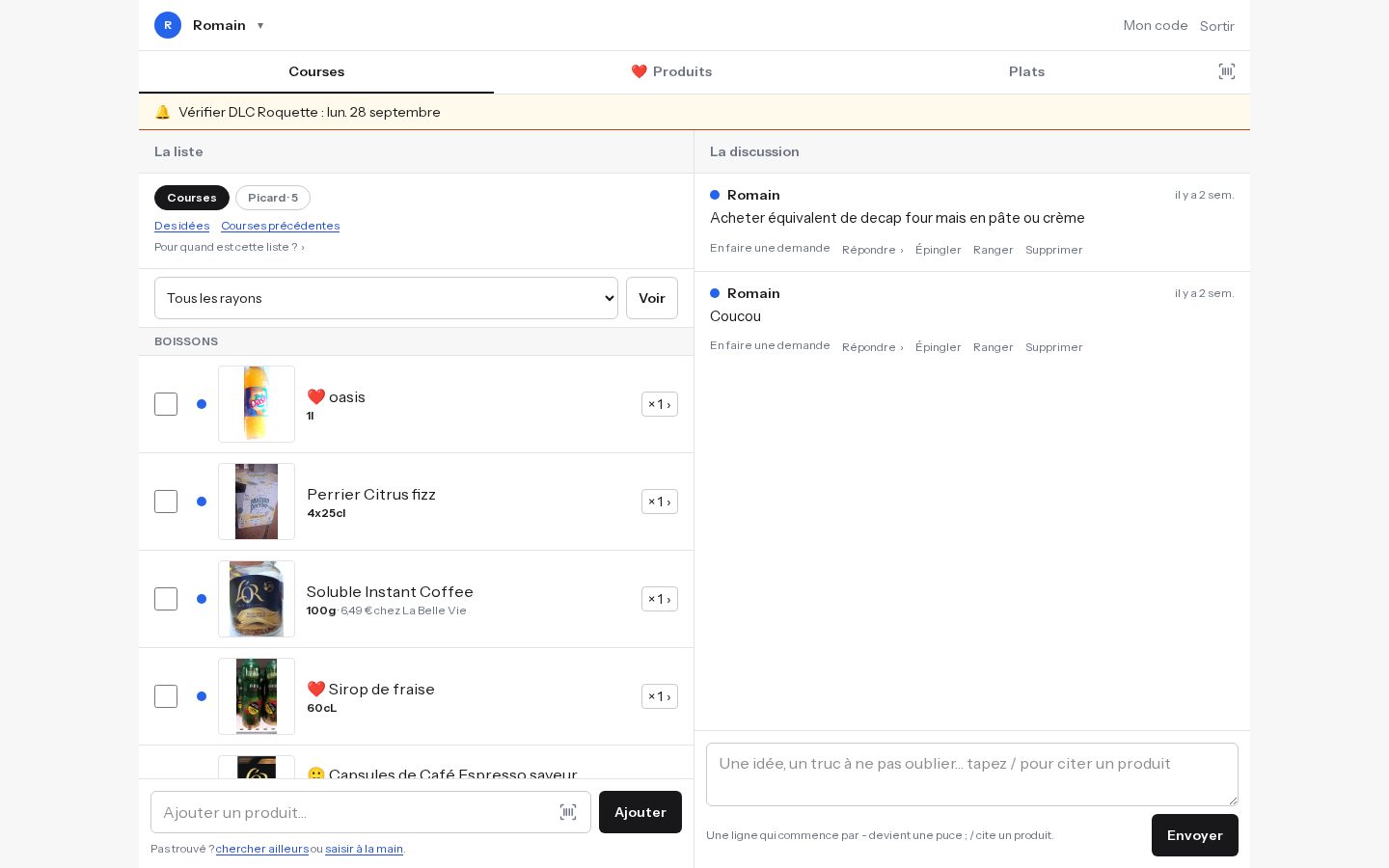This screenshot has height=868, width=1389.
Task: Select the Picard list pill
Action: pyautogui.click(x=273, y=198)
